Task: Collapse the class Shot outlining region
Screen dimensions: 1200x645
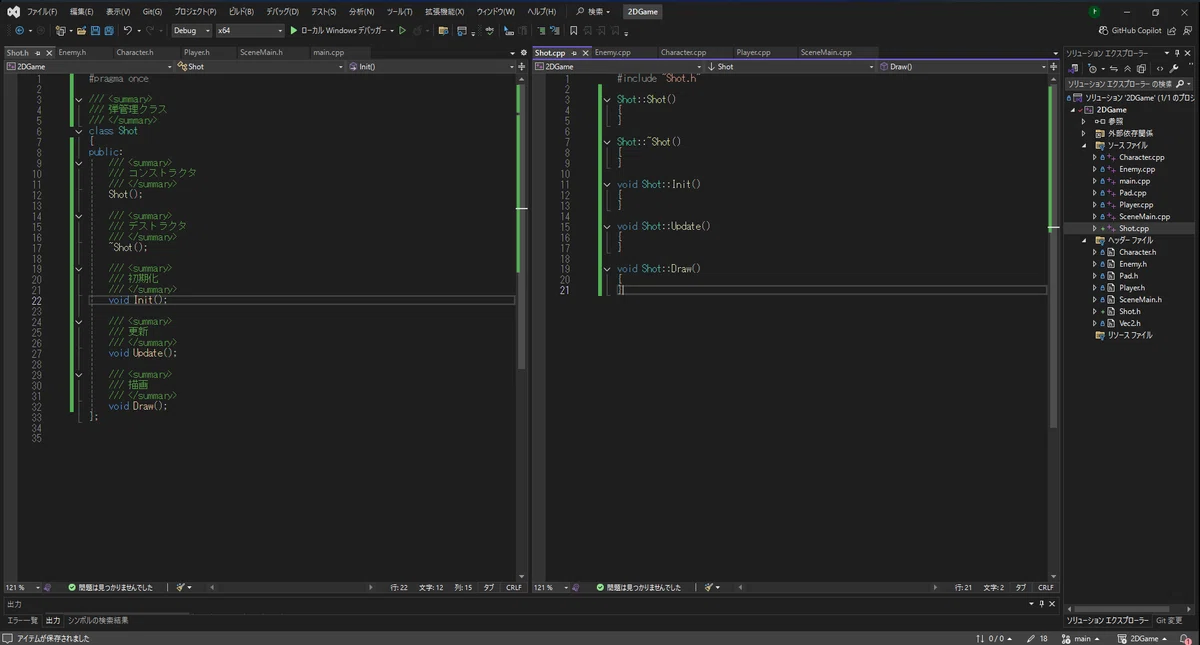Action: 79,131
